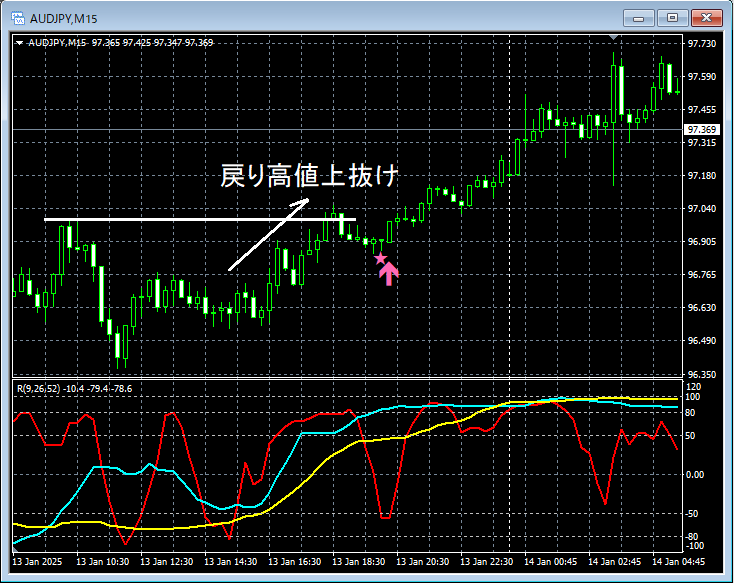The height and width of the screenshot is (583, 735).
Task: Select the current price label 97.369
Action: coord(702,130)
